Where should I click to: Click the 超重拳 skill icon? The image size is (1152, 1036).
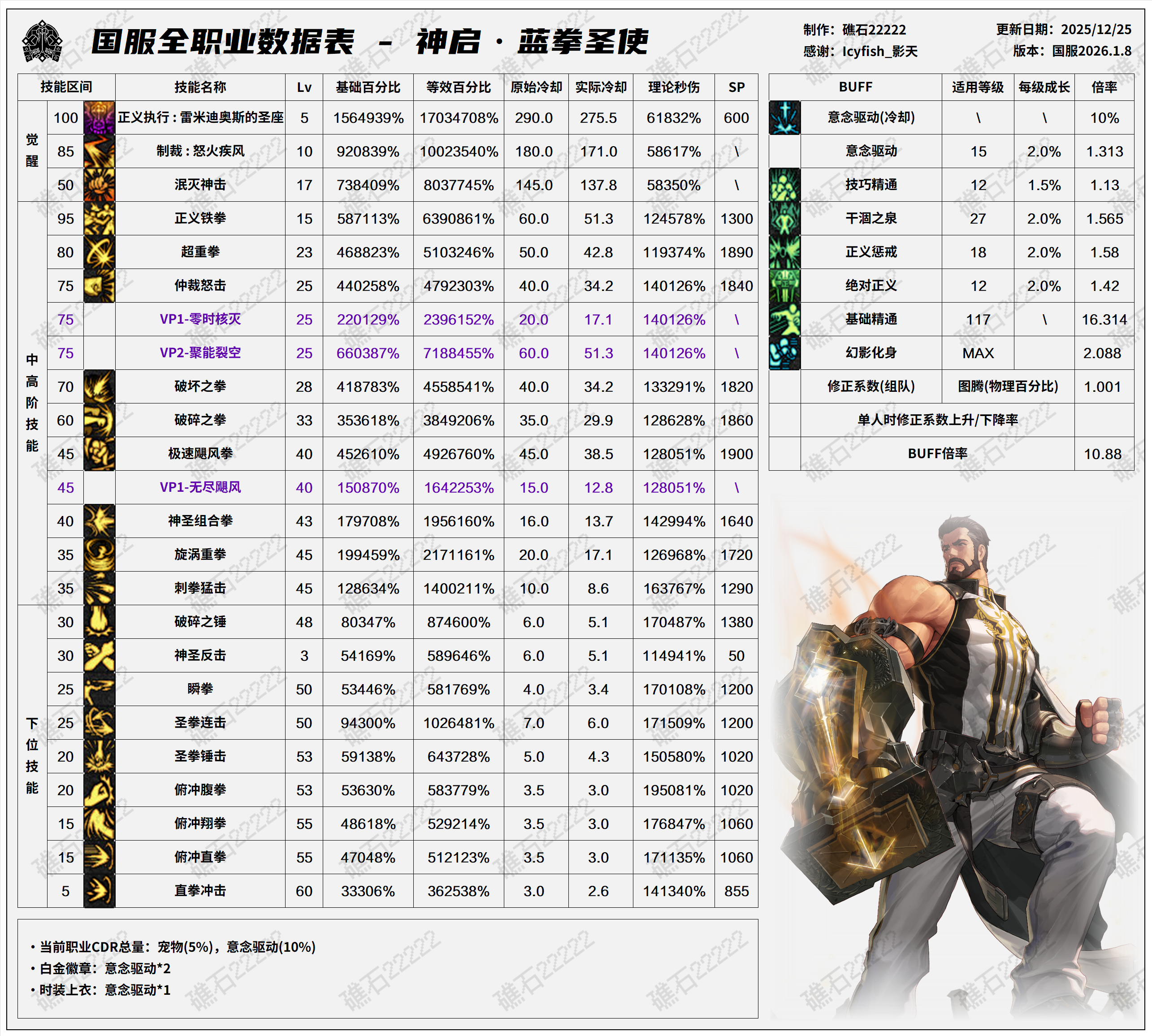point(99,252)
